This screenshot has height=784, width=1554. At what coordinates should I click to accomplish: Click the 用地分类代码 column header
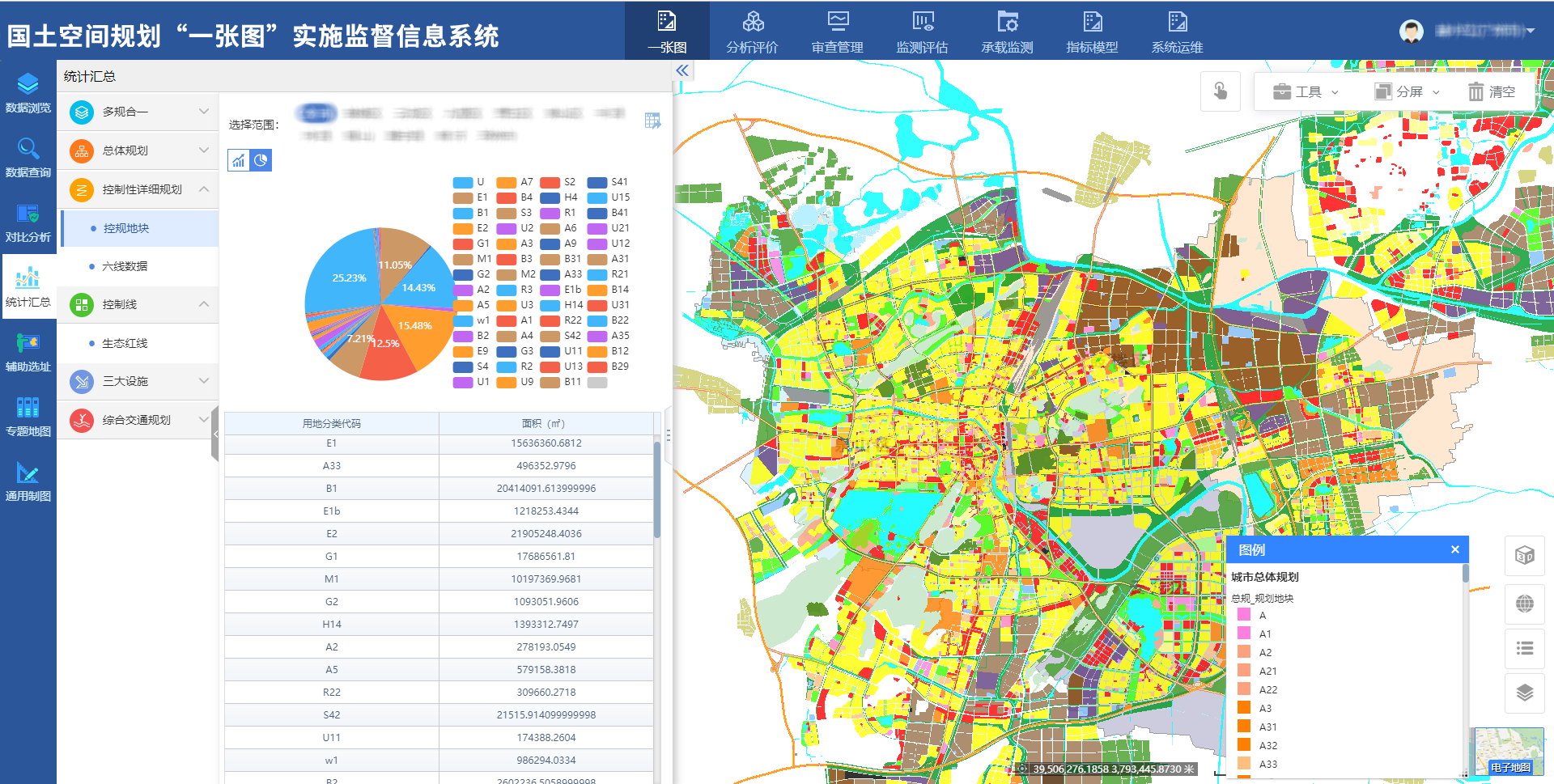pos(332,423)
